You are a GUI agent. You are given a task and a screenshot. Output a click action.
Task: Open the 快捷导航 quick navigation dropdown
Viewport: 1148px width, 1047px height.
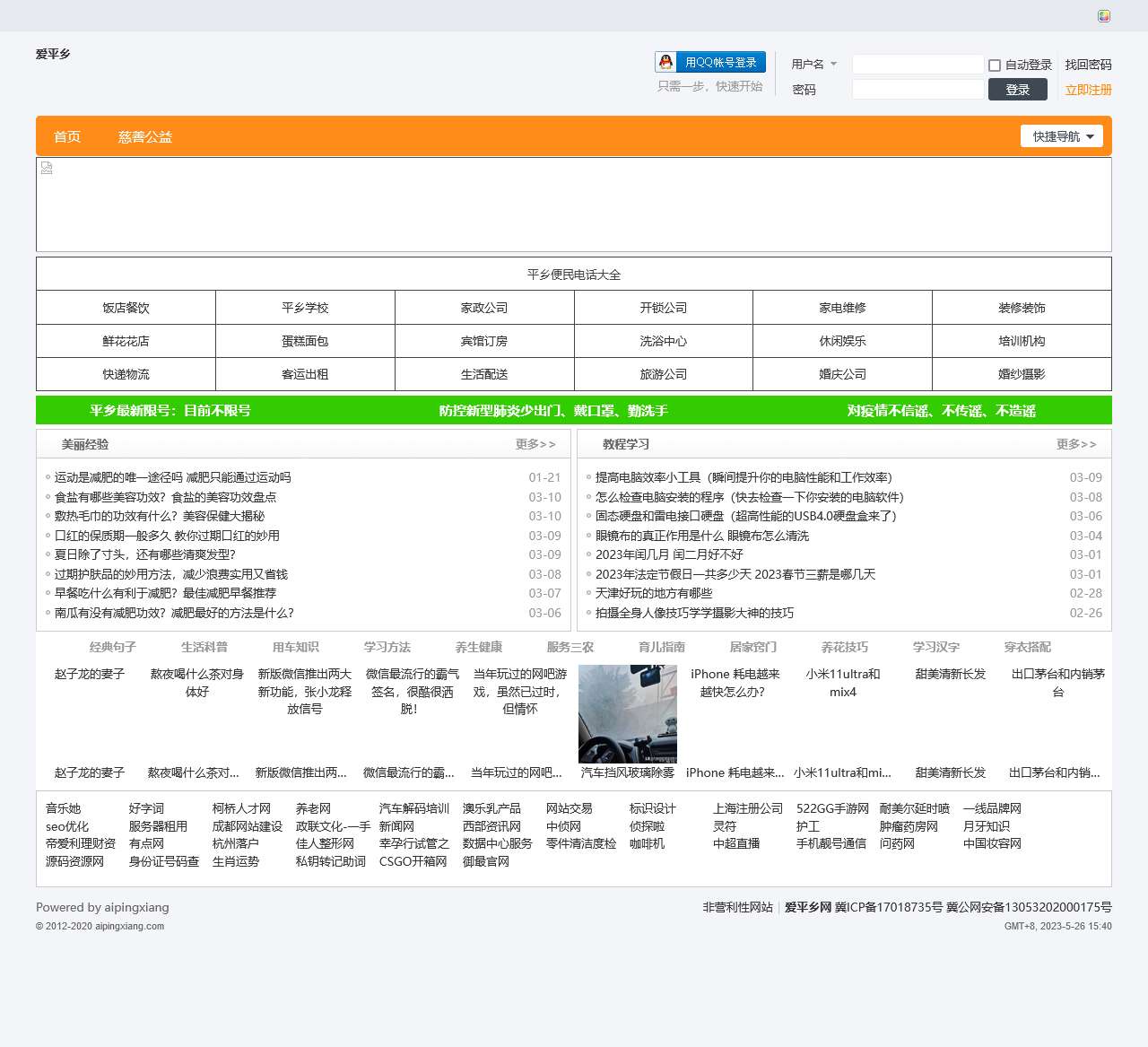[x=1062, y=136]
